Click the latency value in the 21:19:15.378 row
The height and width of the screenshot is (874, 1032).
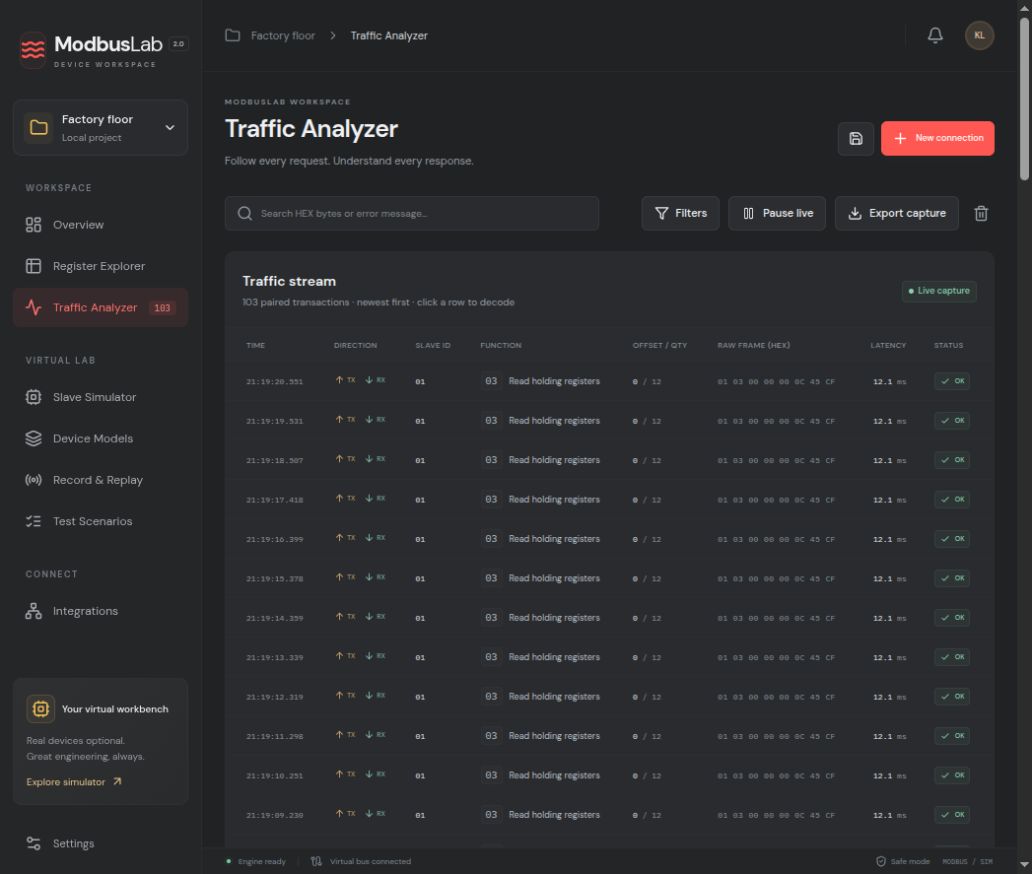click(x=889, y=579)
